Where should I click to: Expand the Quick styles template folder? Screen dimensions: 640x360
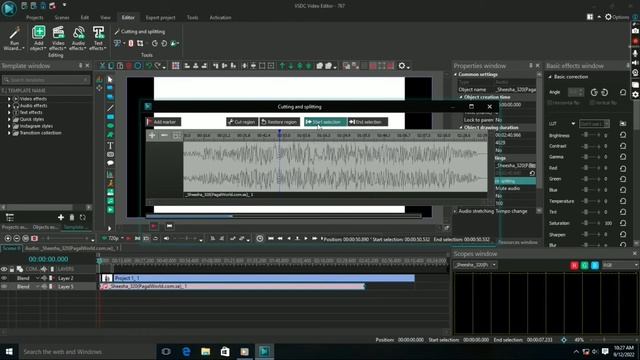click(9, 119)
